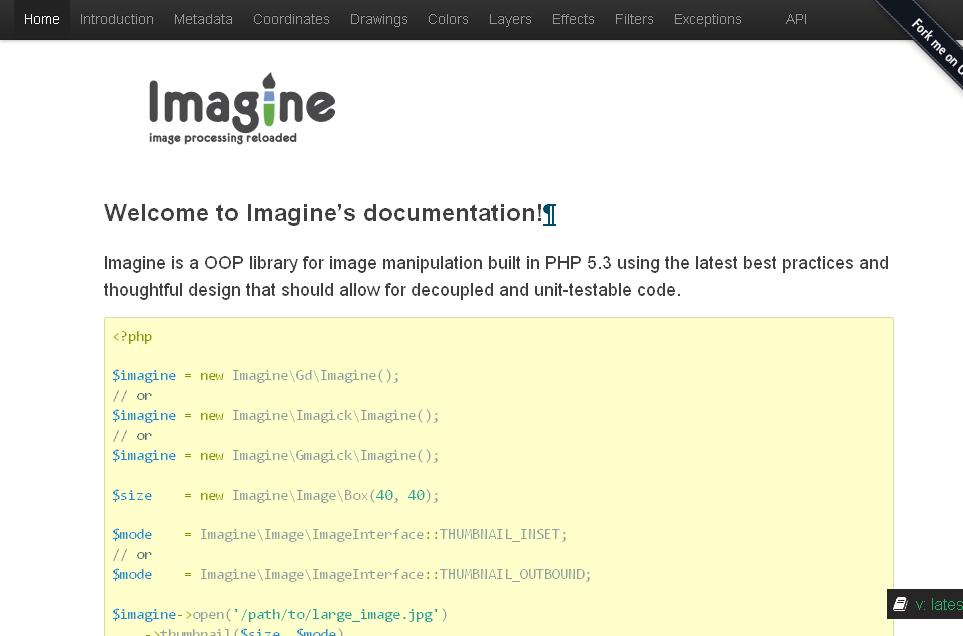Open the Filters section
Screen dimensions: 963x636
[x=634, y=19]
